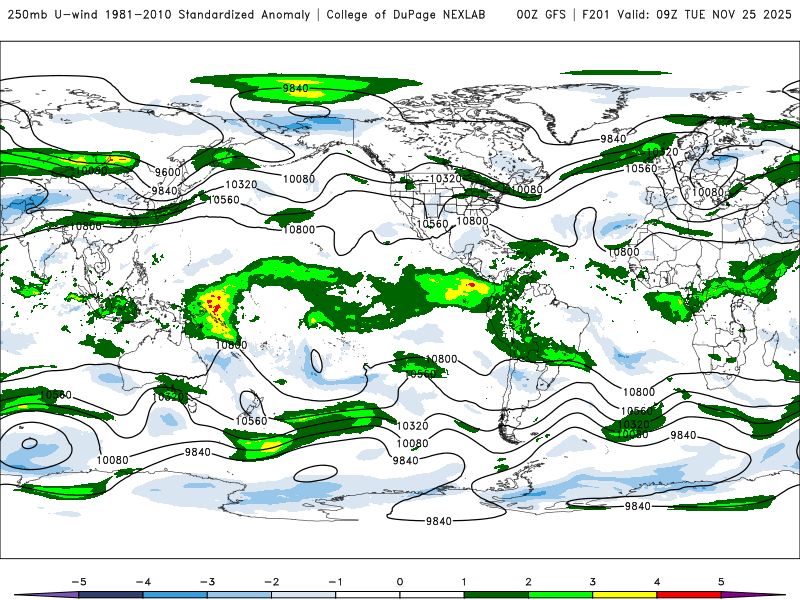Click the colorbar tick label '-5'
Viewport: 800px width, 600px height.
[79, 582]
